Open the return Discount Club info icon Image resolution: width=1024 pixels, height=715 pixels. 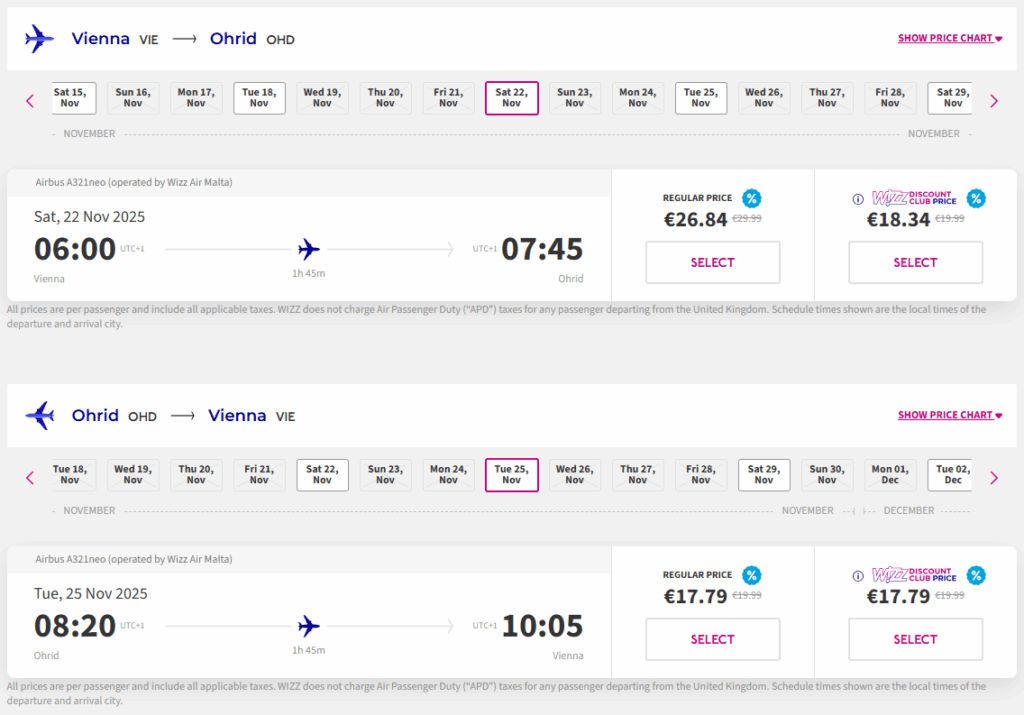click(857, 576)
